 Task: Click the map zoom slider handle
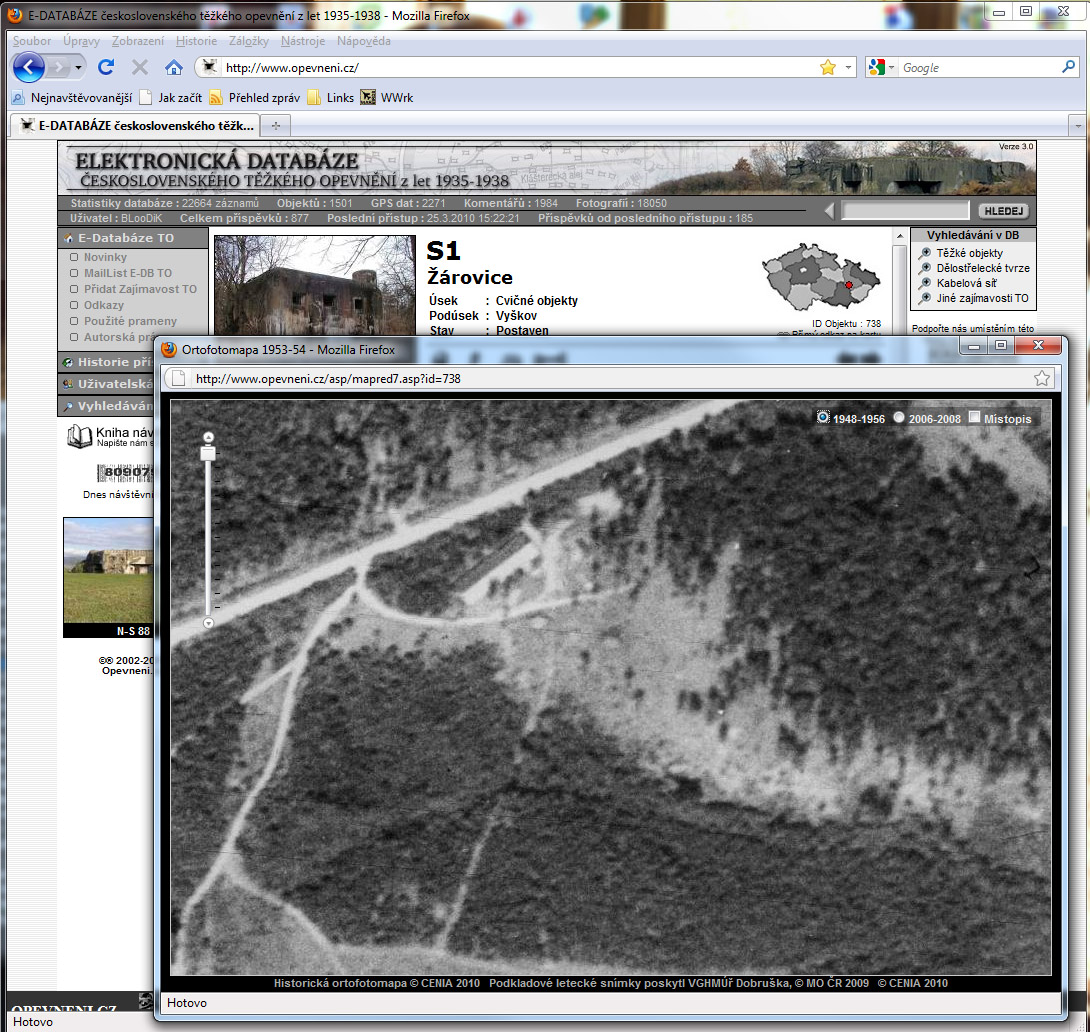[208, 455]
